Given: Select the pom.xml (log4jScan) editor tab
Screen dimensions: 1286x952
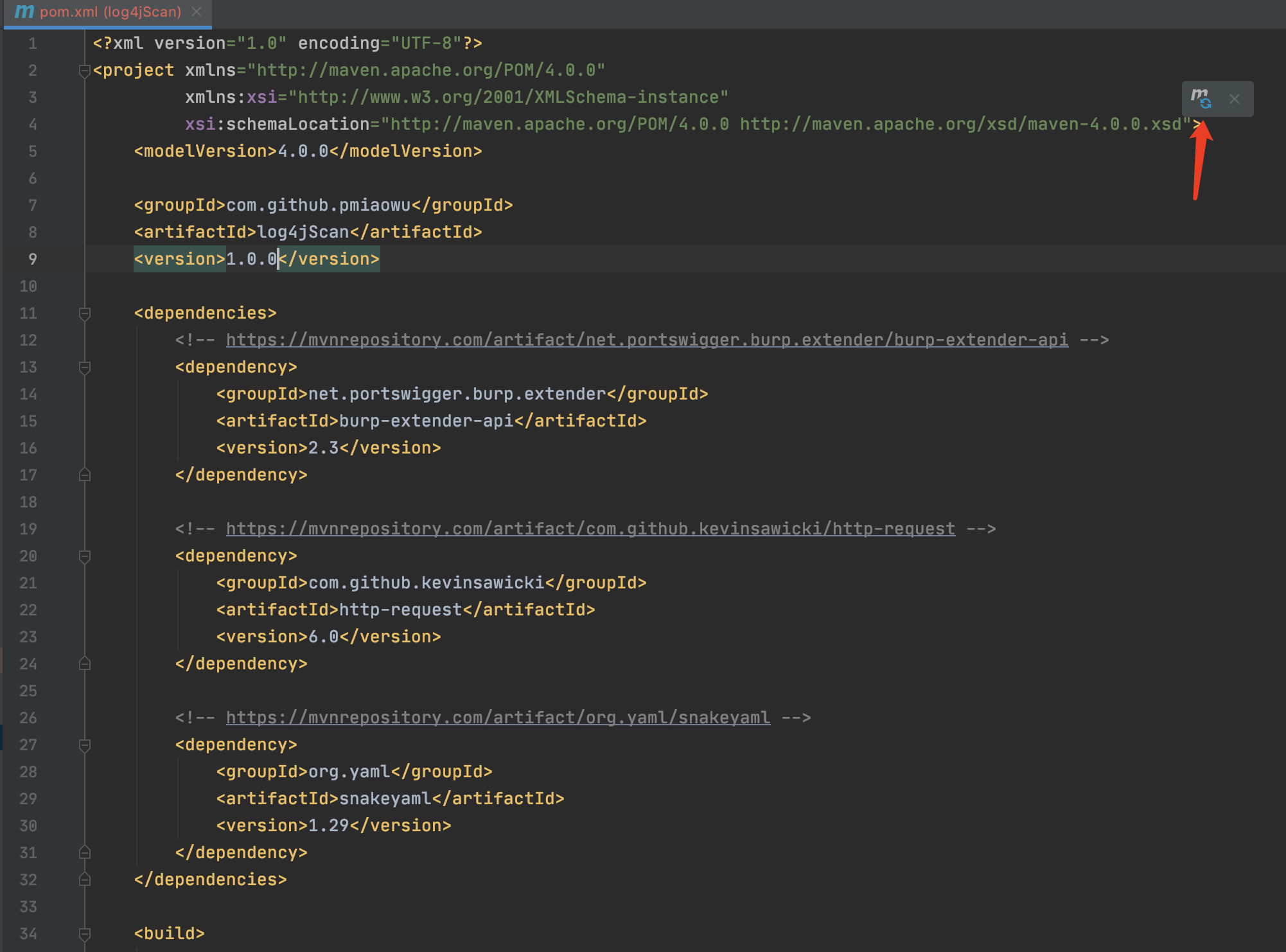Looking at the screenshot, I should coord(110,12).
